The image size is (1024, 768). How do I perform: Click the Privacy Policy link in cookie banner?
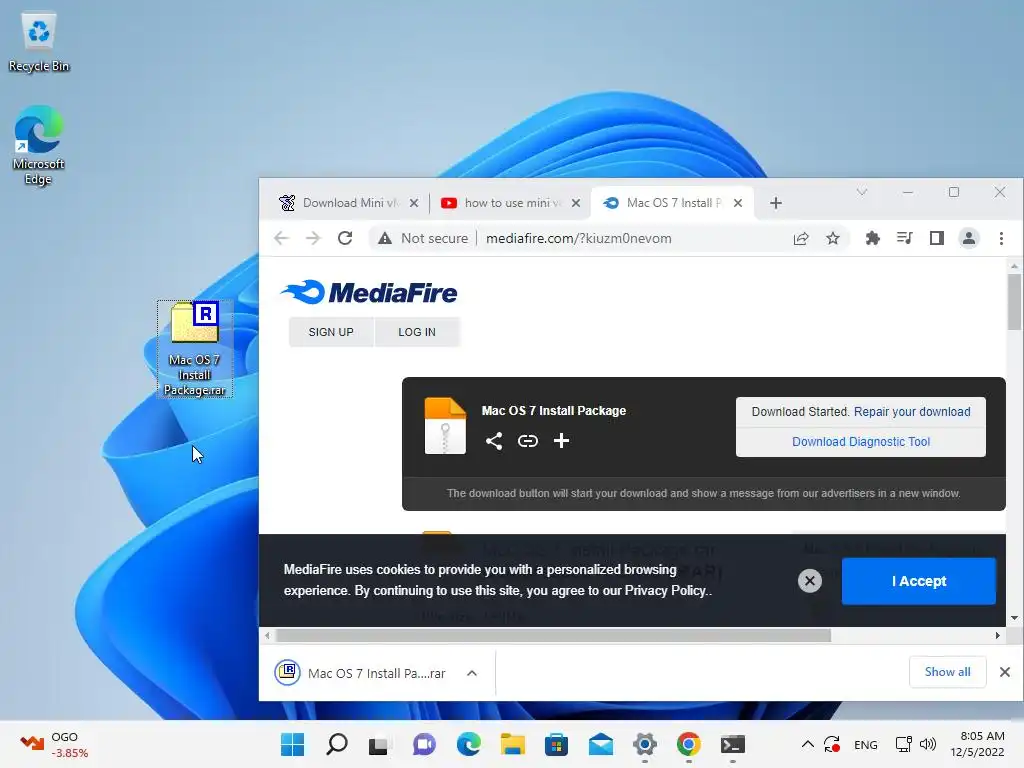click(x=665, y=590)
